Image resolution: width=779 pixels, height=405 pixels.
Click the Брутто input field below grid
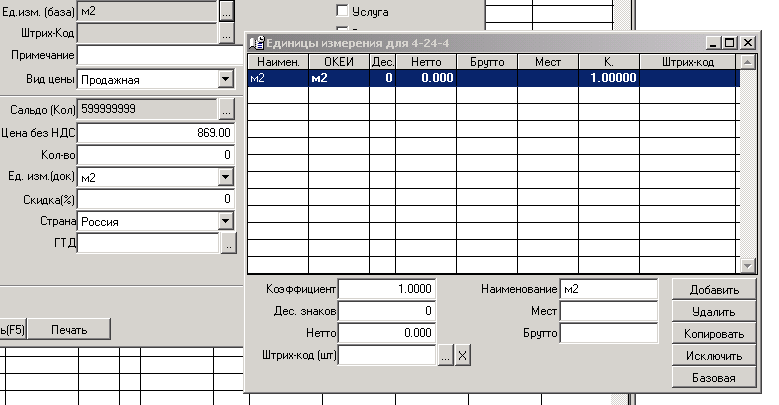click(x=609, y=333)
